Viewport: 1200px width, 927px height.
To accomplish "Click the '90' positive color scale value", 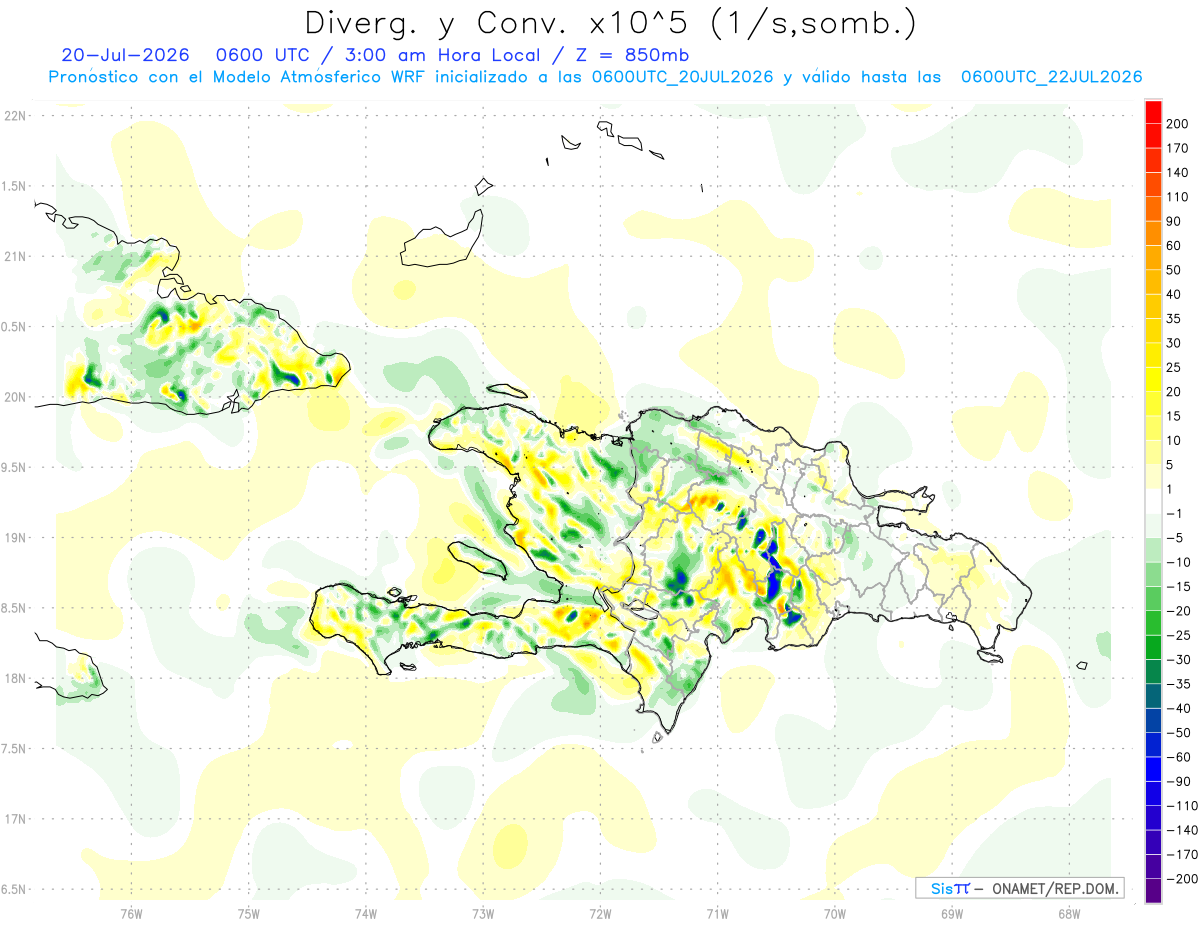I will click(1173, 221).
